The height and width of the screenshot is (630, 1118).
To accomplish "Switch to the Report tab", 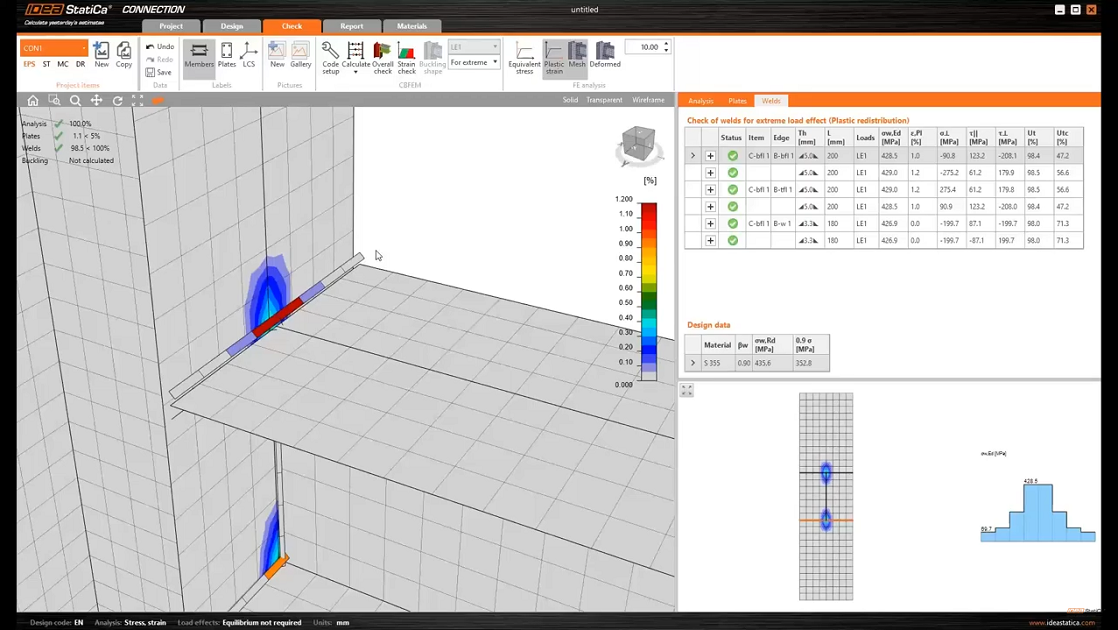I will pyautogui.click(x=351, y=26).
